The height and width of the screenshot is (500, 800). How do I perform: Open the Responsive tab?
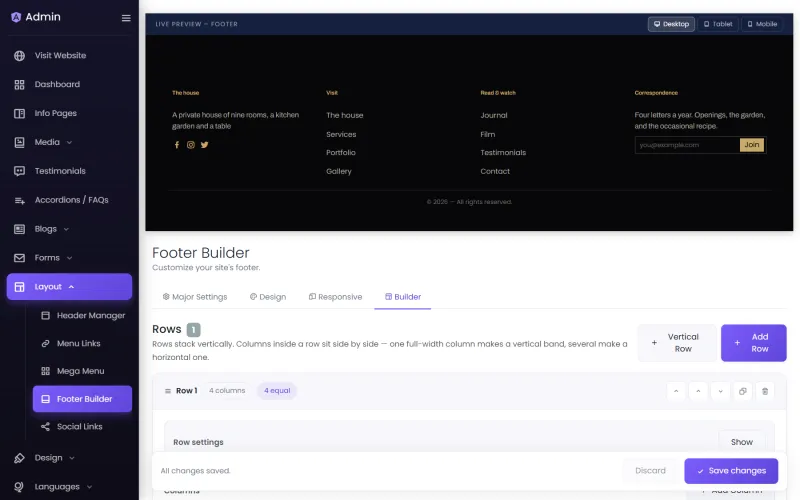(x=335, y=297)
